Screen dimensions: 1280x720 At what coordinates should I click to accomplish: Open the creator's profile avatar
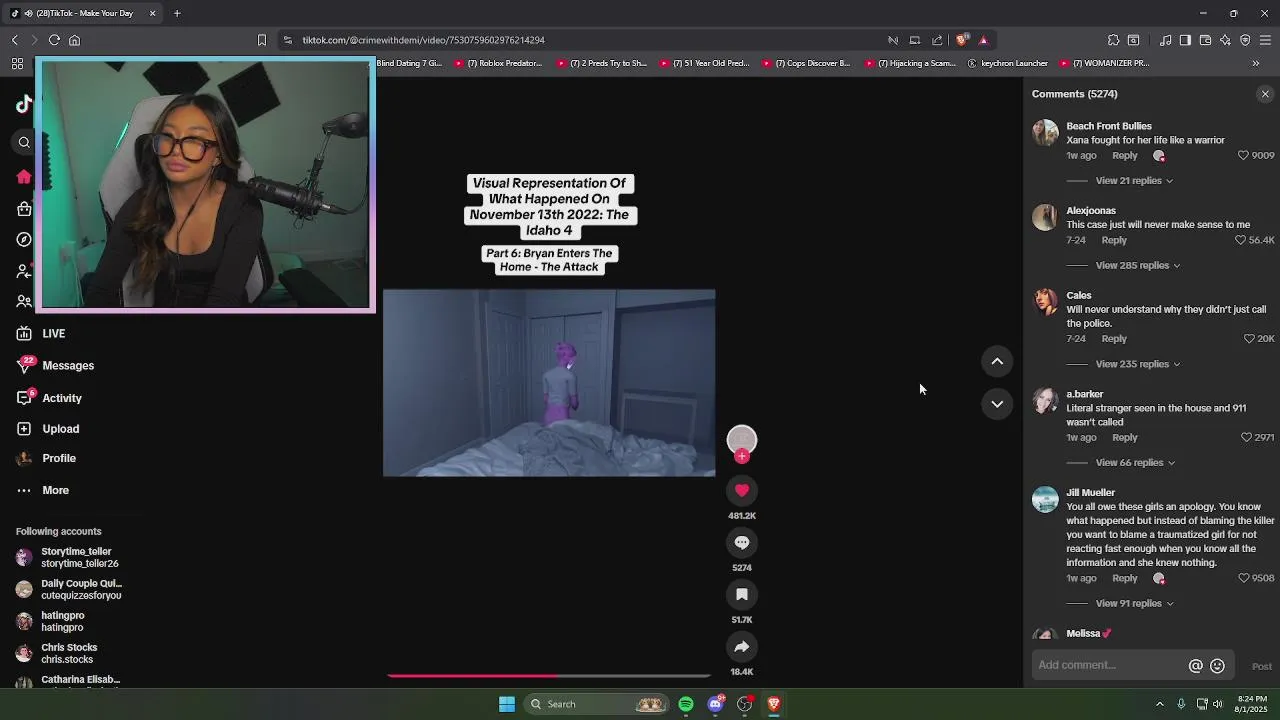click(x=742, y=439)
